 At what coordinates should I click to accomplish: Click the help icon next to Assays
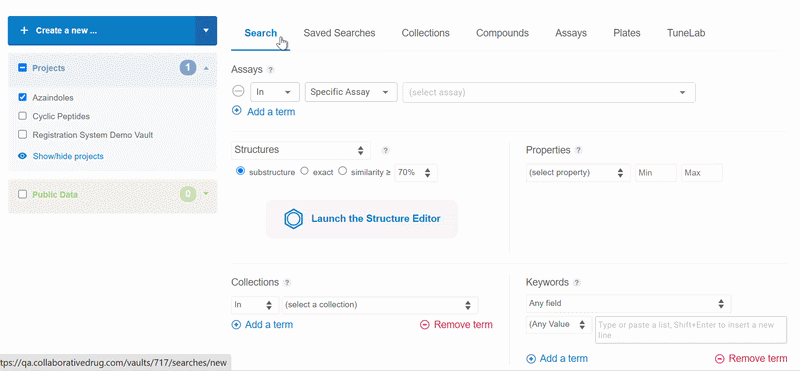click(x=270, y=70)
